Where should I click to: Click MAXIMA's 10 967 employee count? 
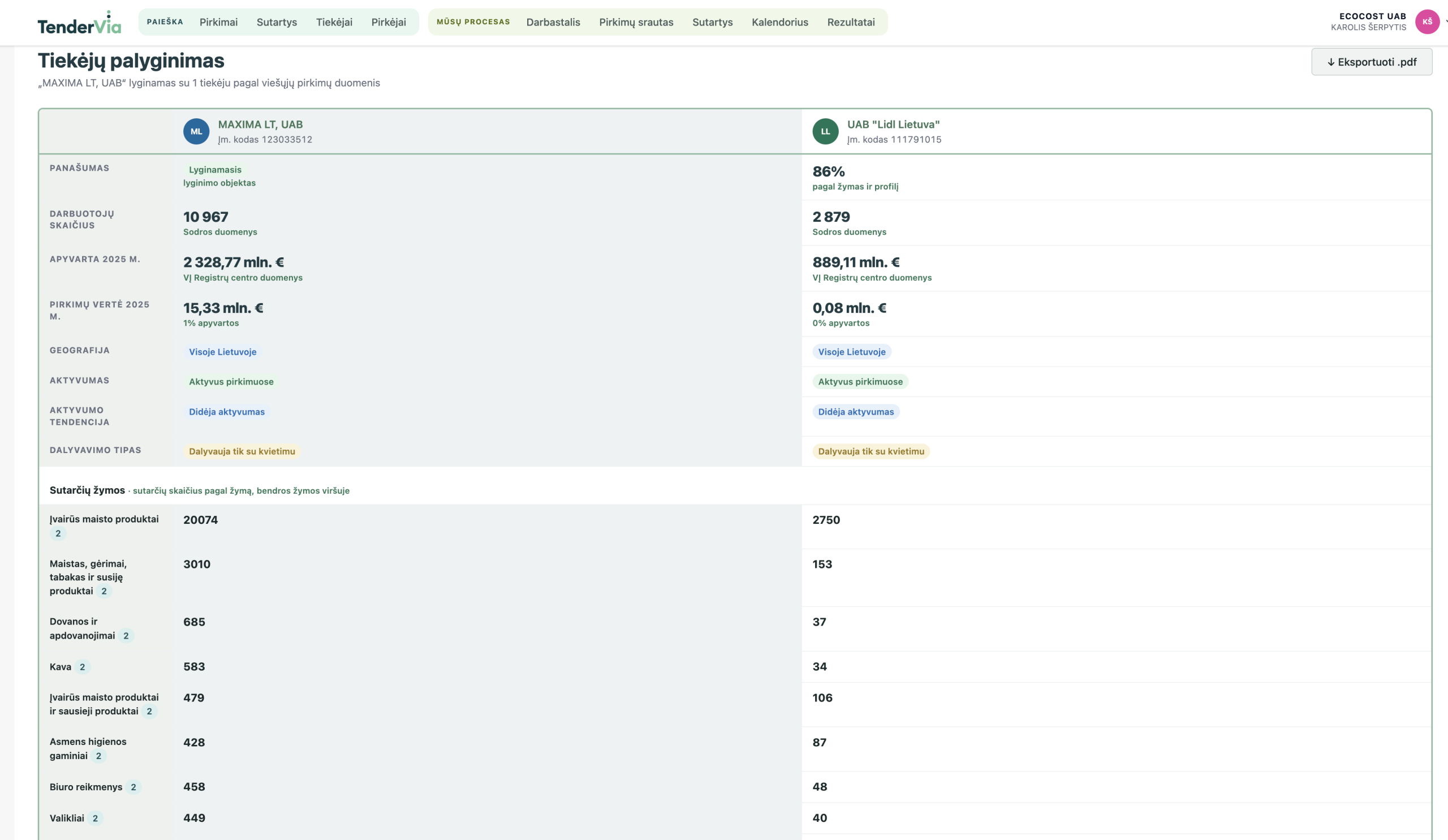(x=206, y=217)
